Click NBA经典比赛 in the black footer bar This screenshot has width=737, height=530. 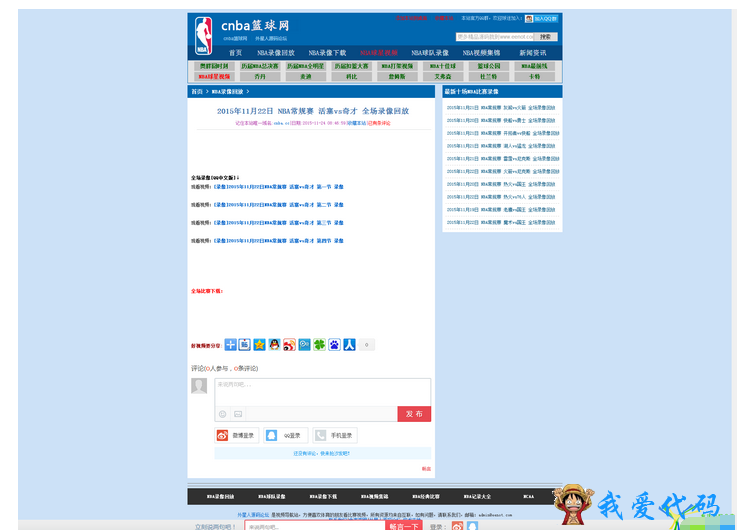tap(426, 496)
